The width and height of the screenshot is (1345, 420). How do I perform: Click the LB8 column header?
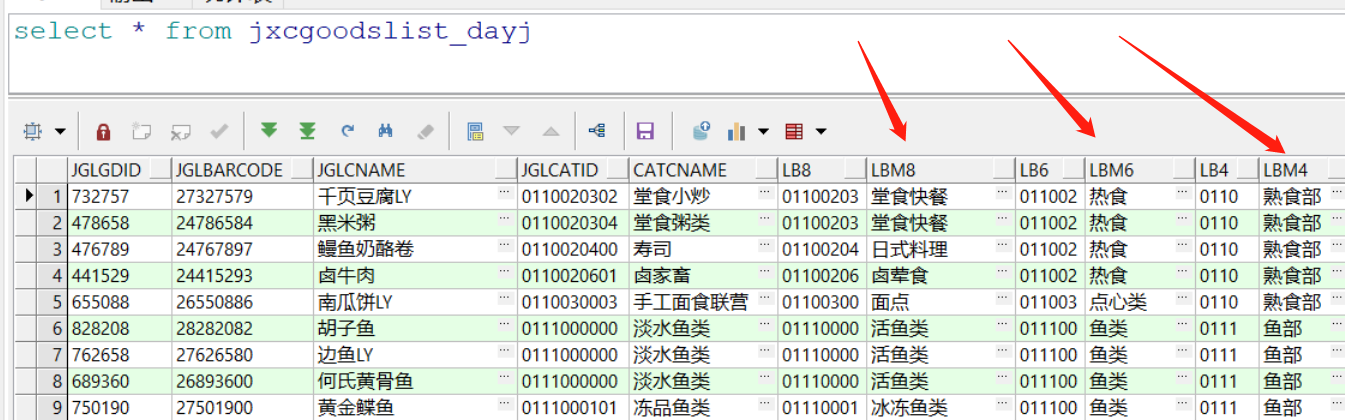click(x=822, y=169)
